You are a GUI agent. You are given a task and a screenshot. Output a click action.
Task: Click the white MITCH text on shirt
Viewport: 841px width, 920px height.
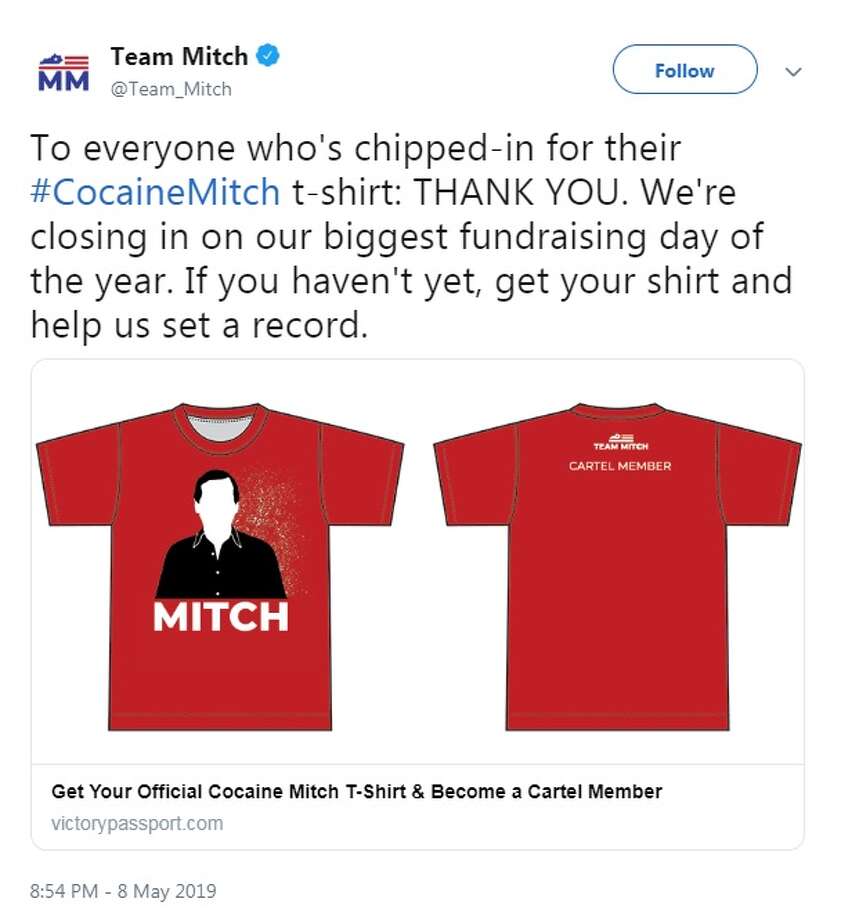coord(221,617)
